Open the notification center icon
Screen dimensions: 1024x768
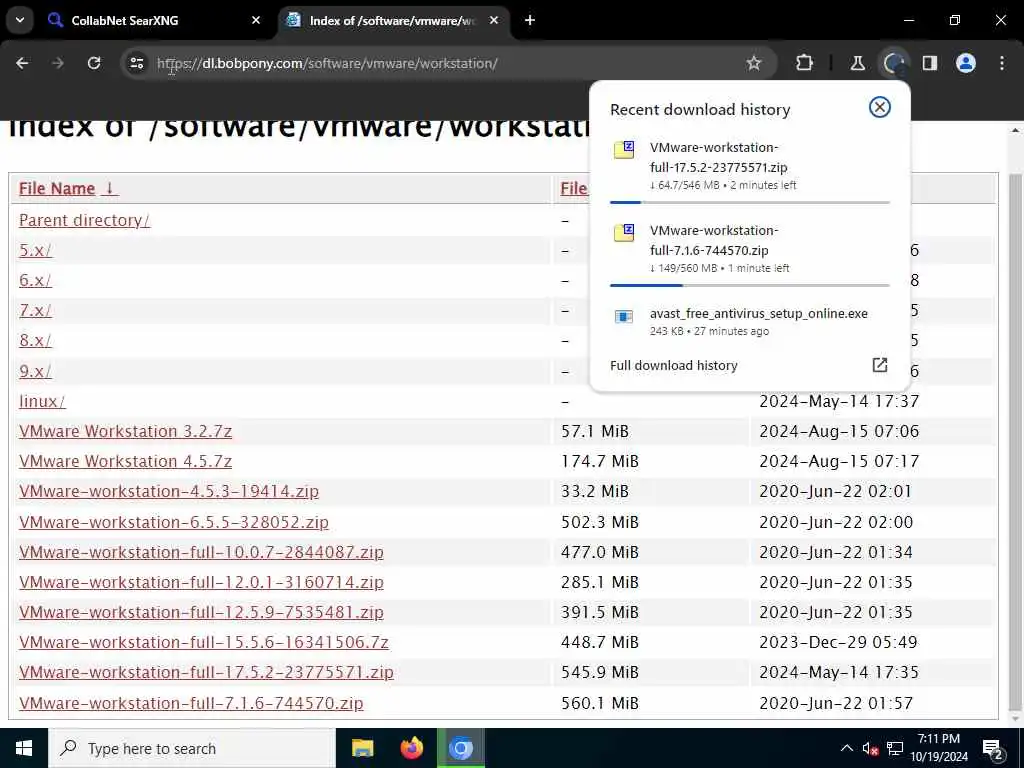tap(993, 749)
